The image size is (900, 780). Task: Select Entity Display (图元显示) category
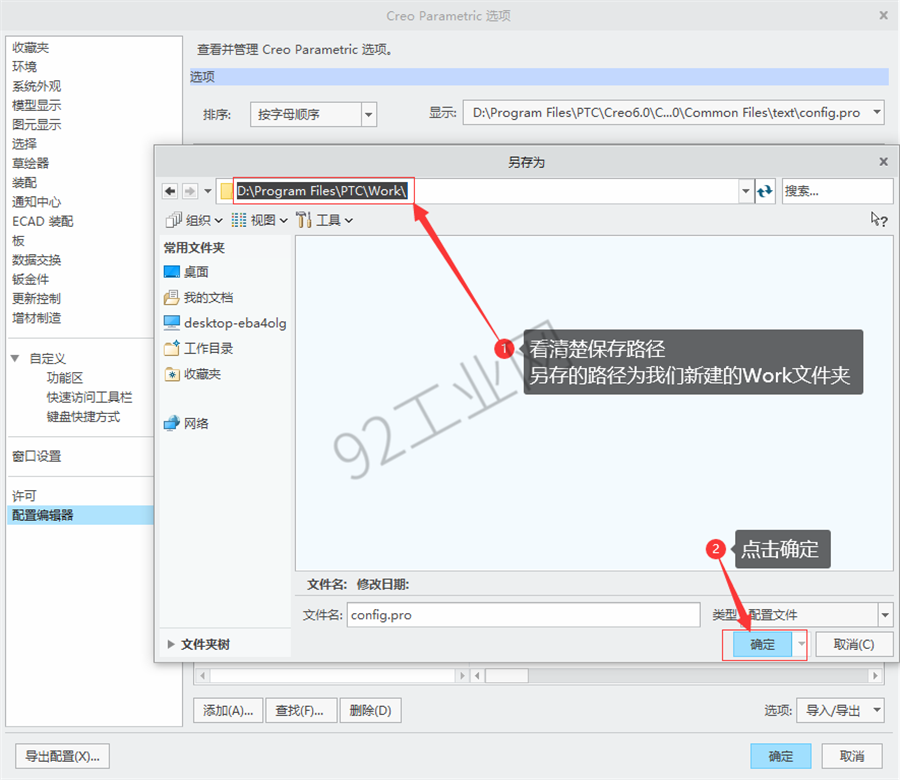pos(37,125)
